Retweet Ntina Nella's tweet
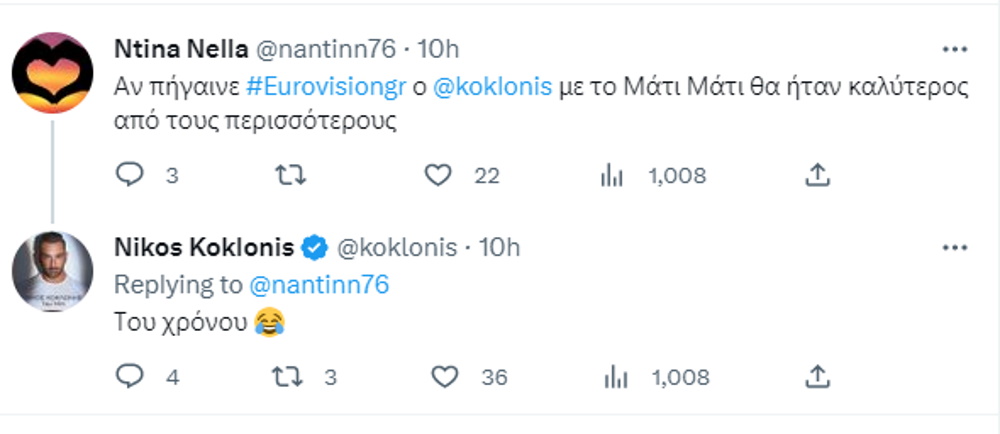 (288, 176)
